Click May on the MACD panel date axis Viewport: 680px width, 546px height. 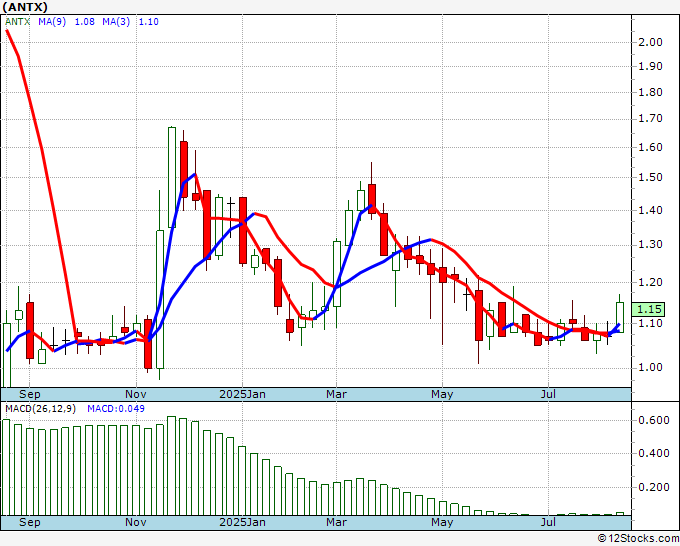click(x=442, y=522)
